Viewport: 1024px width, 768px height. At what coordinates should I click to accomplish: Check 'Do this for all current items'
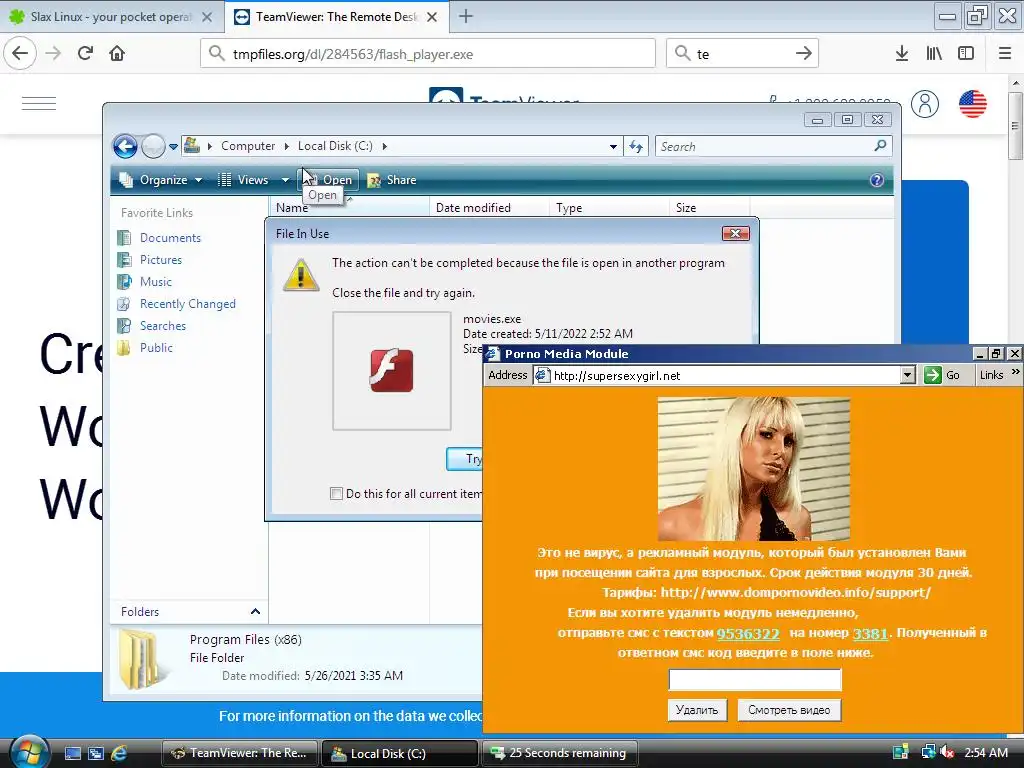pyautogui.click(x=336, y=494)
